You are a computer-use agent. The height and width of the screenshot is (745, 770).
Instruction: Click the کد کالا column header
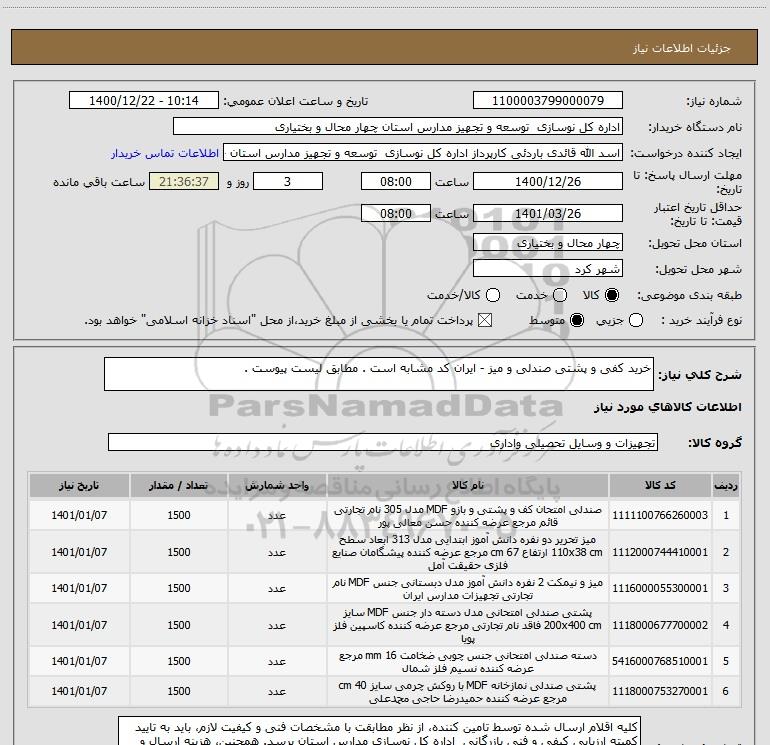tap(660, 486)
